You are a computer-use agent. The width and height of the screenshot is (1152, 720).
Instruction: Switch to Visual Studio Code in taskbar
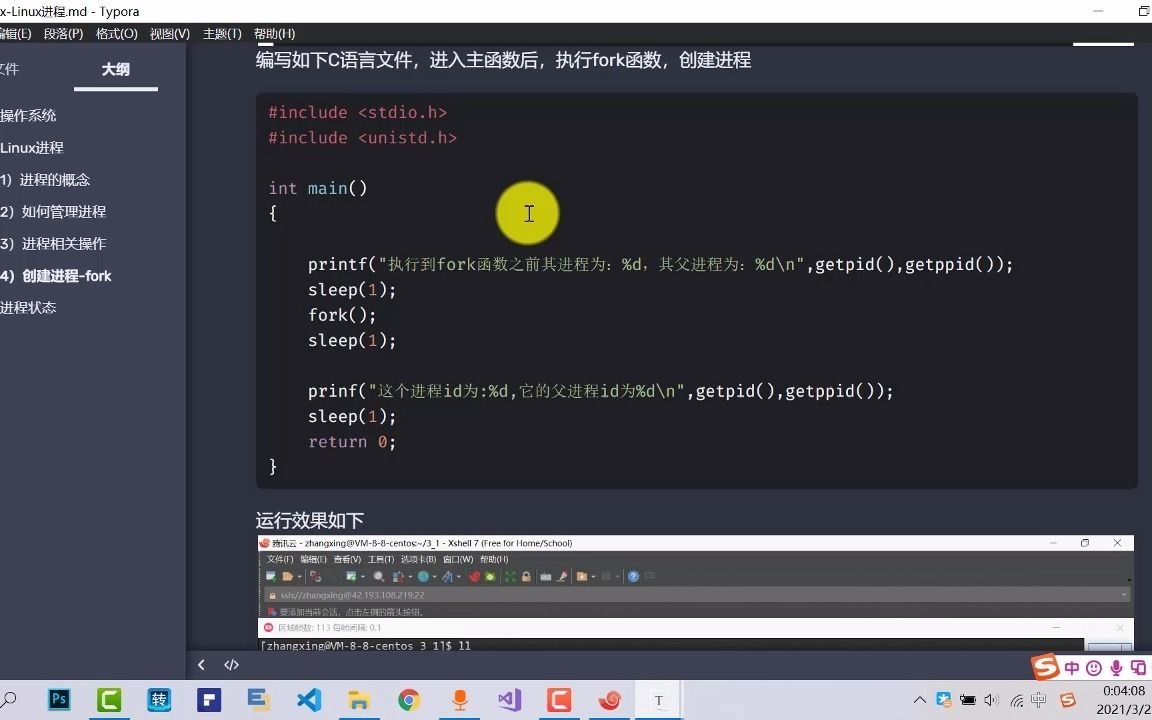(x=309, y=699)
